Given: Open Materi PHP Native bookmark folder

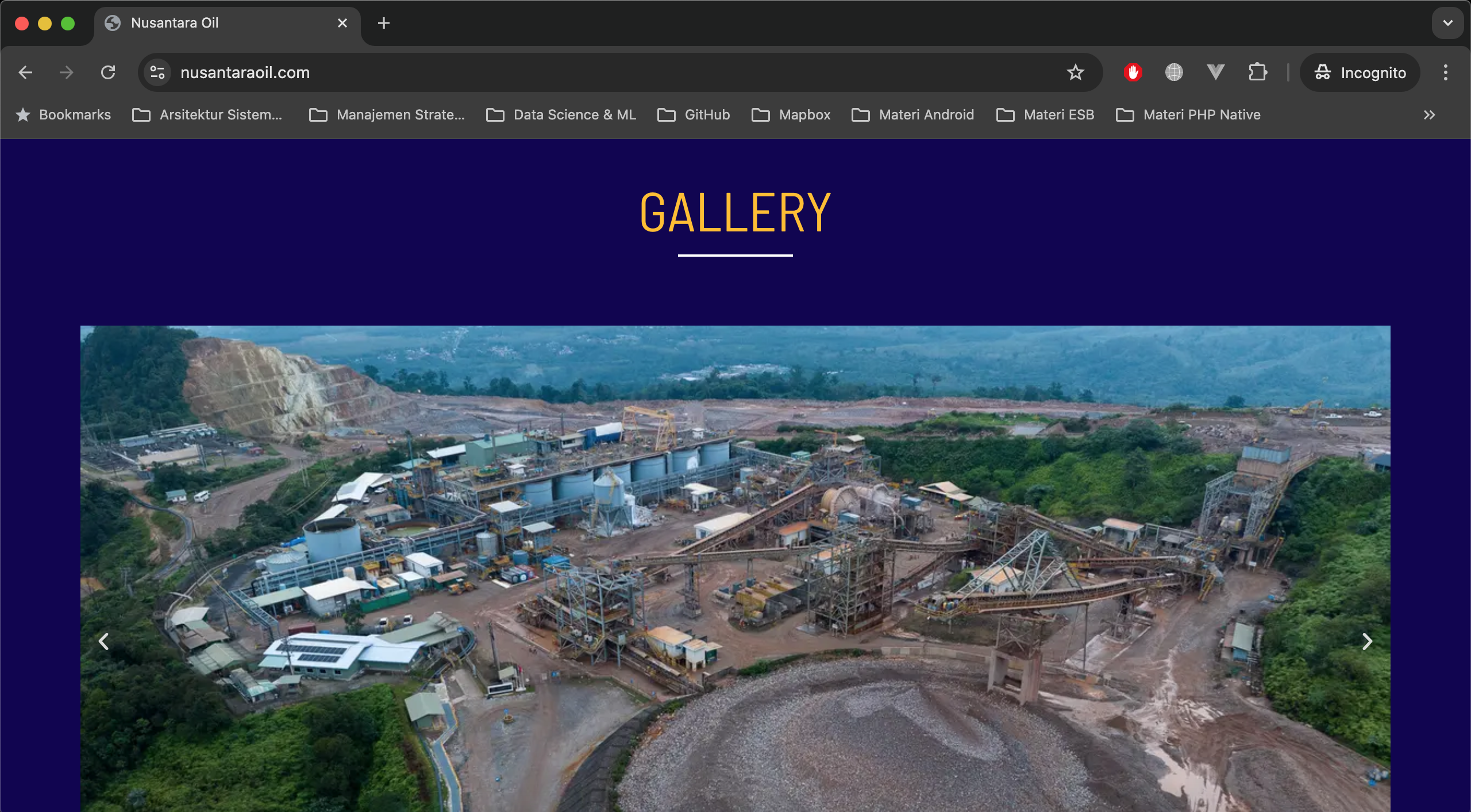Looking at the screenshot, I should coord(1188,115).
